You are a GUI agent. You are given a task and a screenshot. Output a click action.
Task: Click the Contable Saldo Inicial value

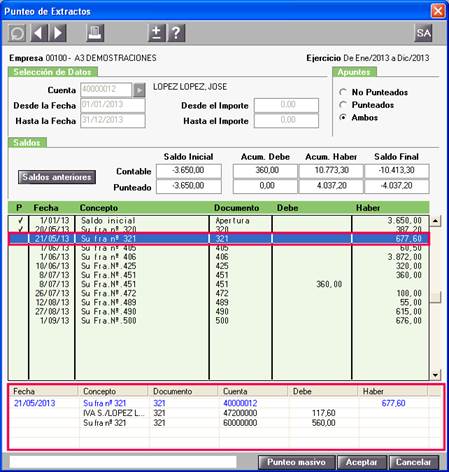(189, 171)
